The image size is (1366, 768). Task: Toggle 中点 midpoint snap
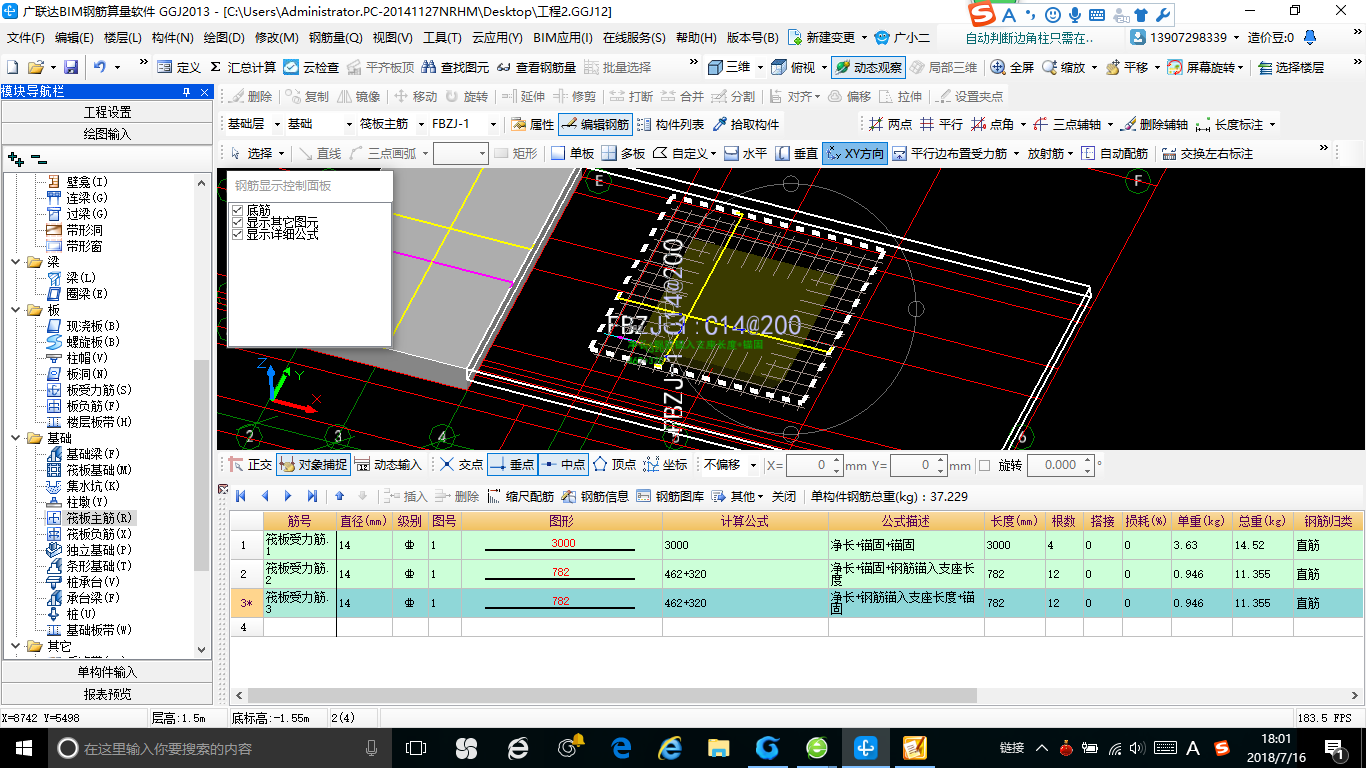pos(563,465)
